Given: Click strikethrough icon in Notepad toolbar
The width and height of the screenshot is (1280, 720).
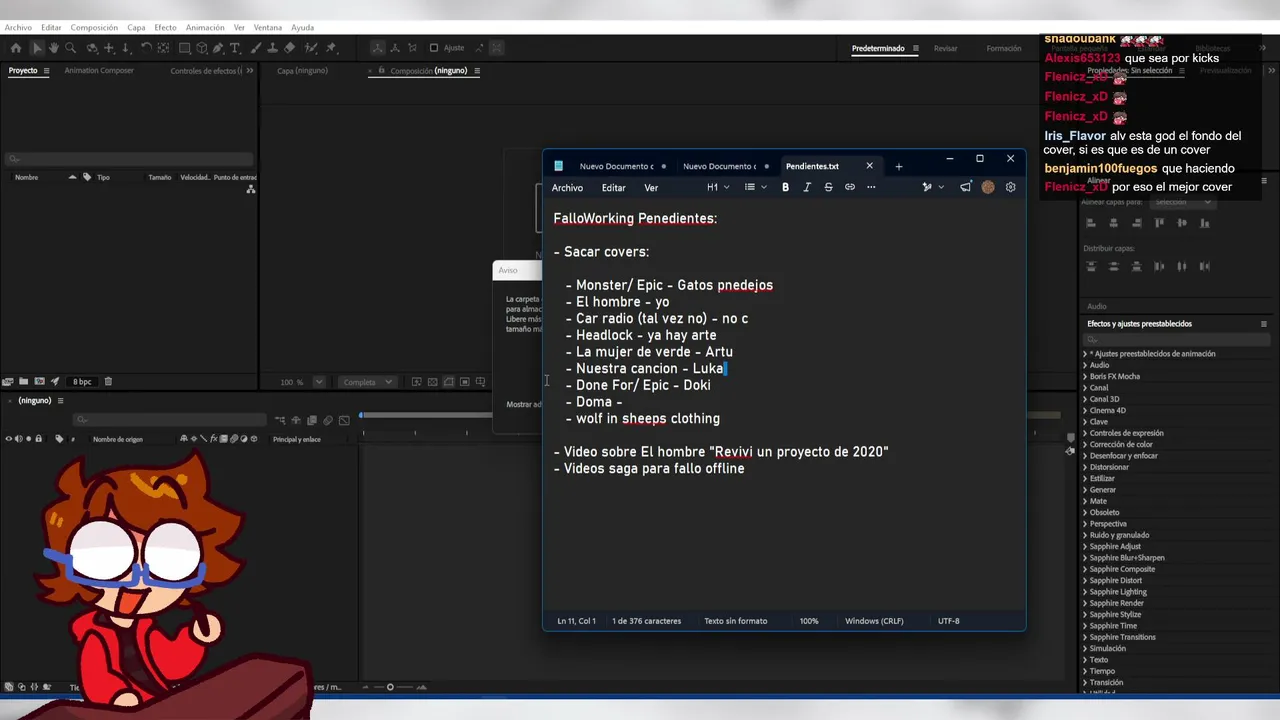Looking at the screenshot, I should (x=828, y=187).
